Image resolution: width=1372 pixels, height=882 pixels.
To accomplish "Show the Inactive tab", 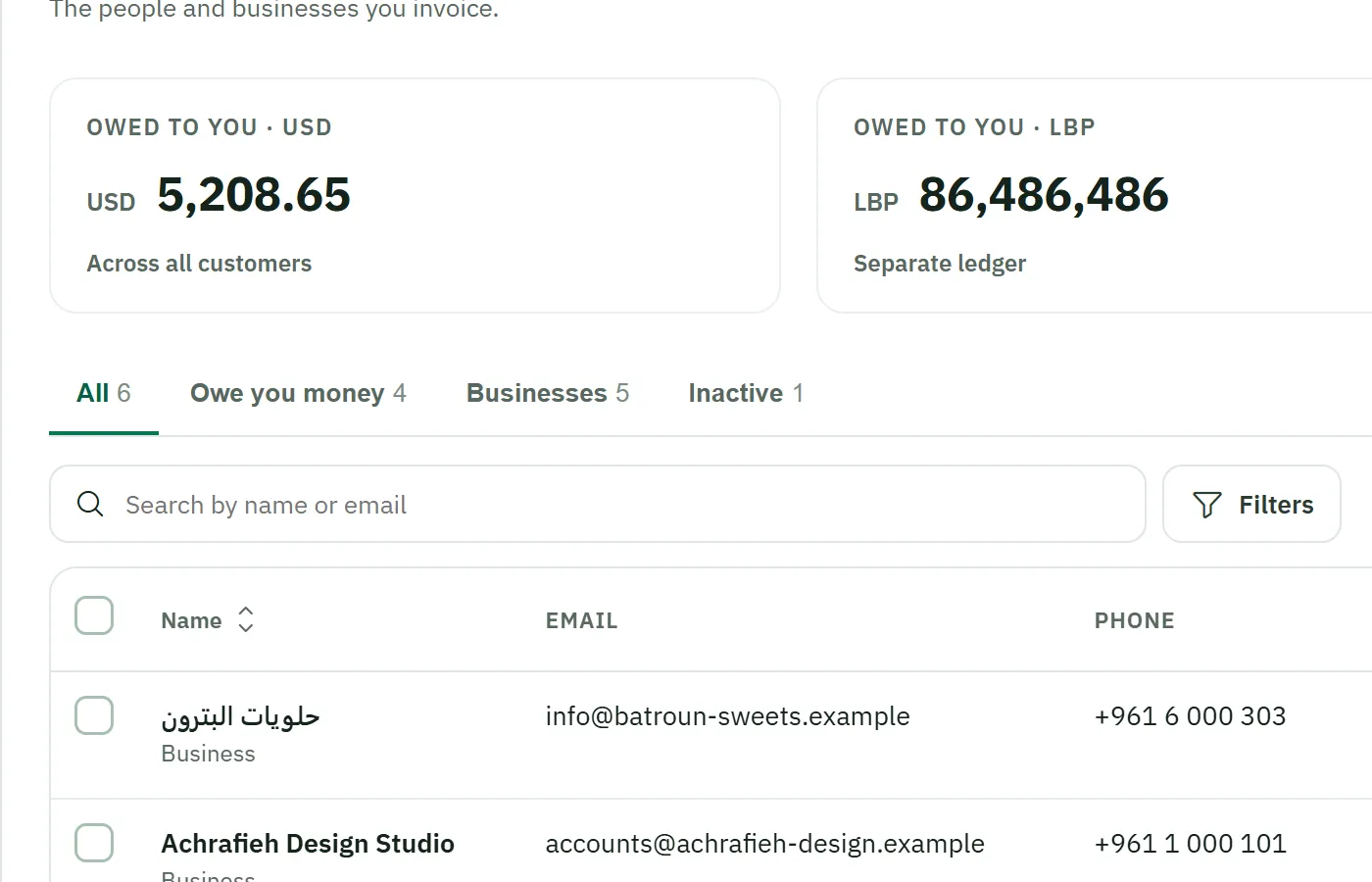I will pyautogui.click(x=746, y=393).
